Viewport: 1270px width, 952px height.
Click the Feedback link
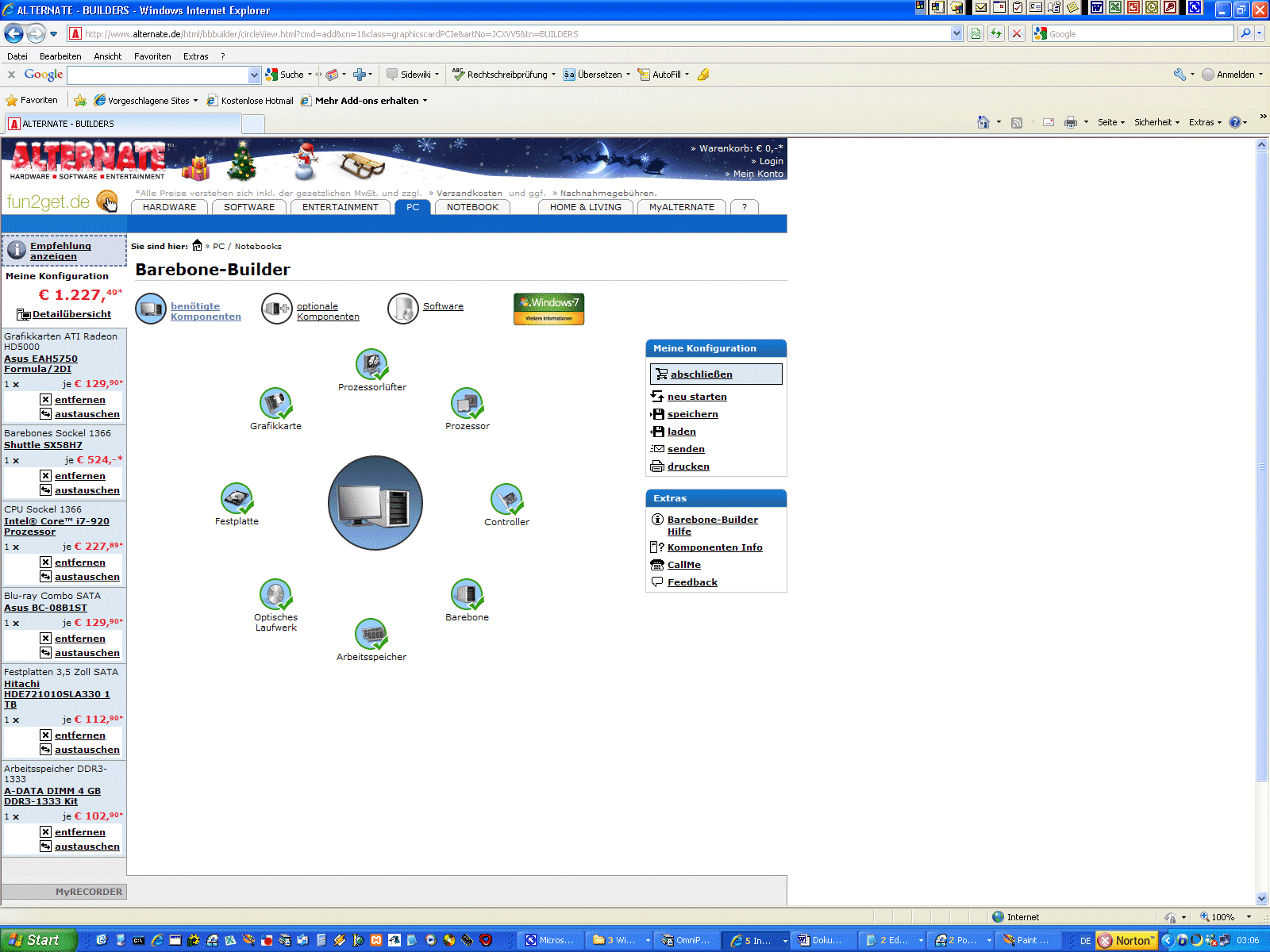coord(692,582)
